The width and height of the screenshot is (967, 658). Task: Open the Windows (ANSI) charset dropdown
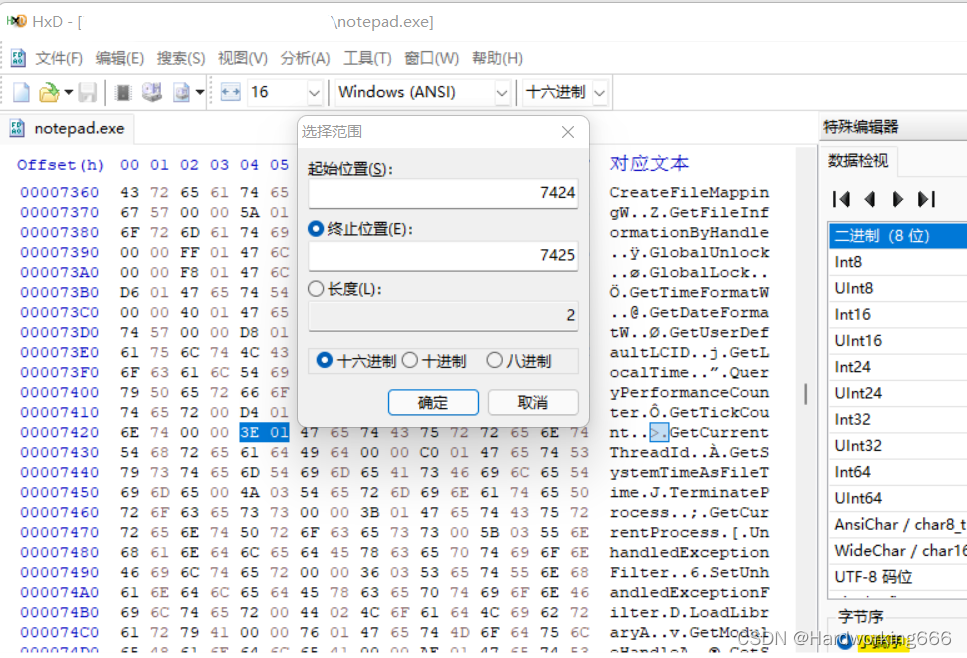pyautogui.click(x=502, y=93)
